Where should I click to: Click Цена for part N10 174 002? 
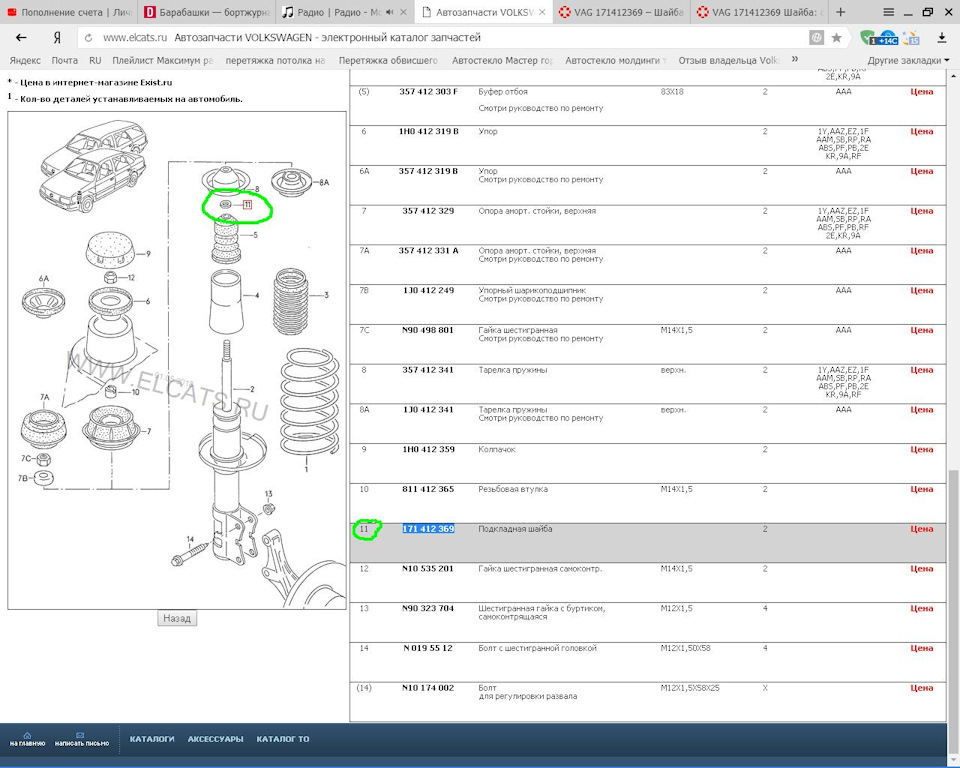point(921,689)
